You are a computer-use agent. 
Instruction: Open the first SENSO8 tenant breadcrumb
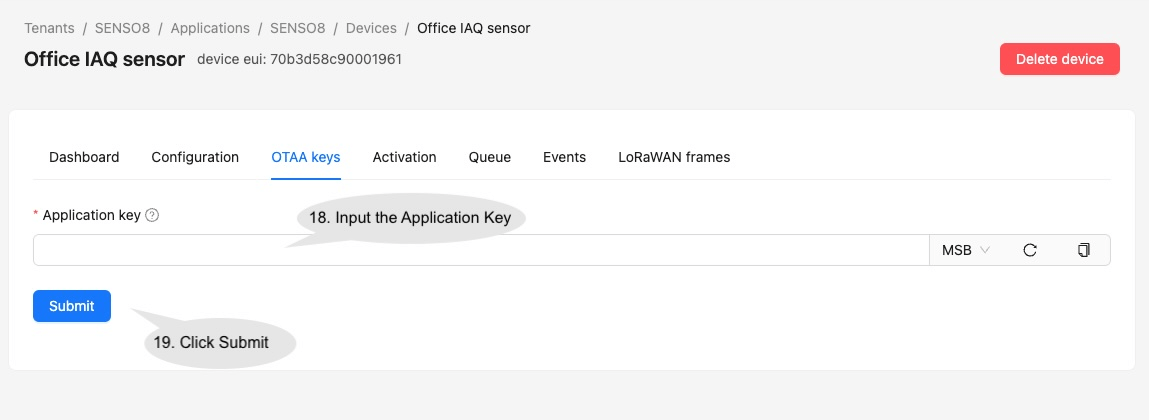pos(123,28)
